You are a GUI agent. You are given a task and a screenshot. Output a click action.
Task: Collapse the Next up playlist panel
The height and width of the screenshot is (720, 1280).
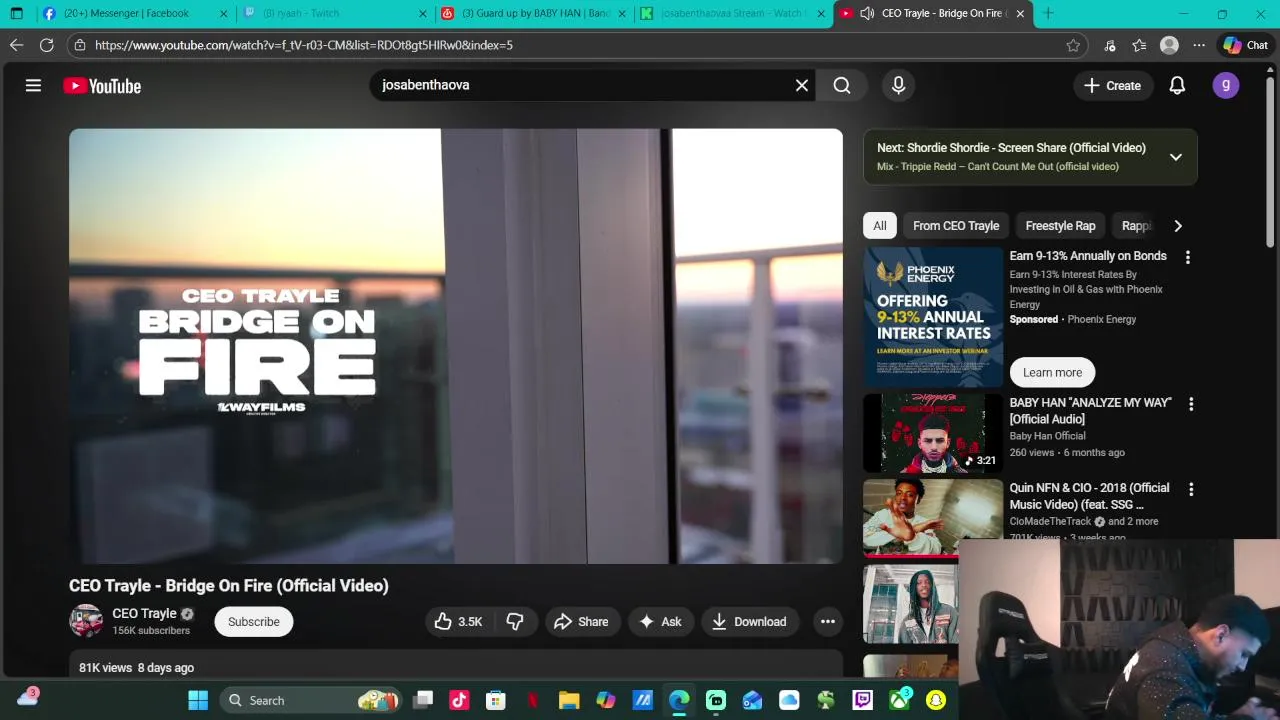1176,157
